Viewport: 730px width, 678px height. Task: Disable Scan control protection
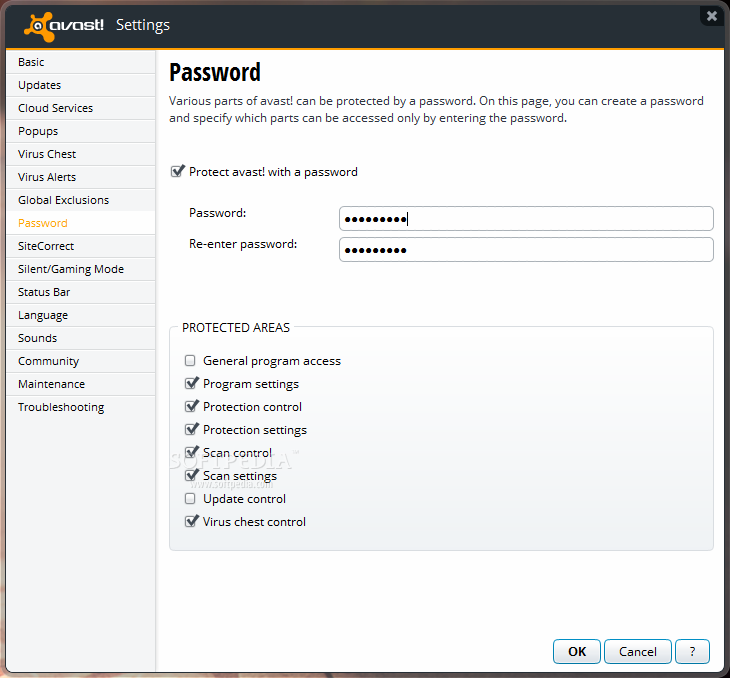[191, 452]
